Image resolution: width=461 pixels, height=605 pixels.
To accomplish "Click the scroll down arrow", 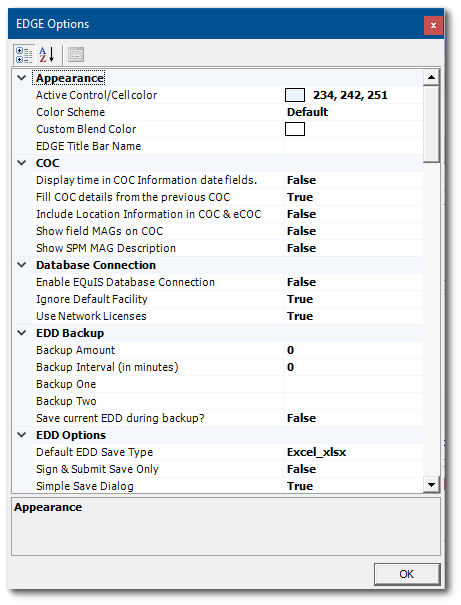I will pyautogui.click(x=431, y=485).
